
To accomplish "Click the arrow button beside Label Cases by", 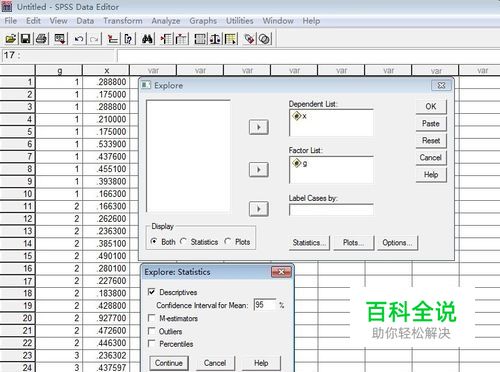I will 259,209.
